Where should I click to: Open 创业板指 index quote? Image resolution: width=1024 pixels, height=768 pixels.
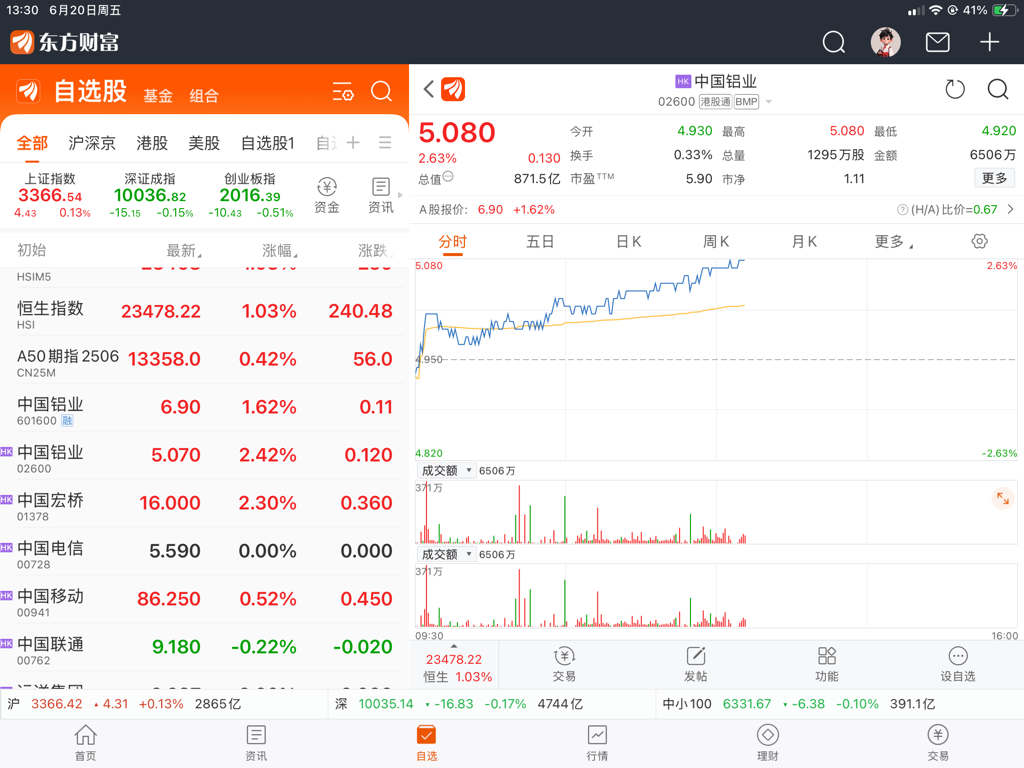tap(250, 195)
